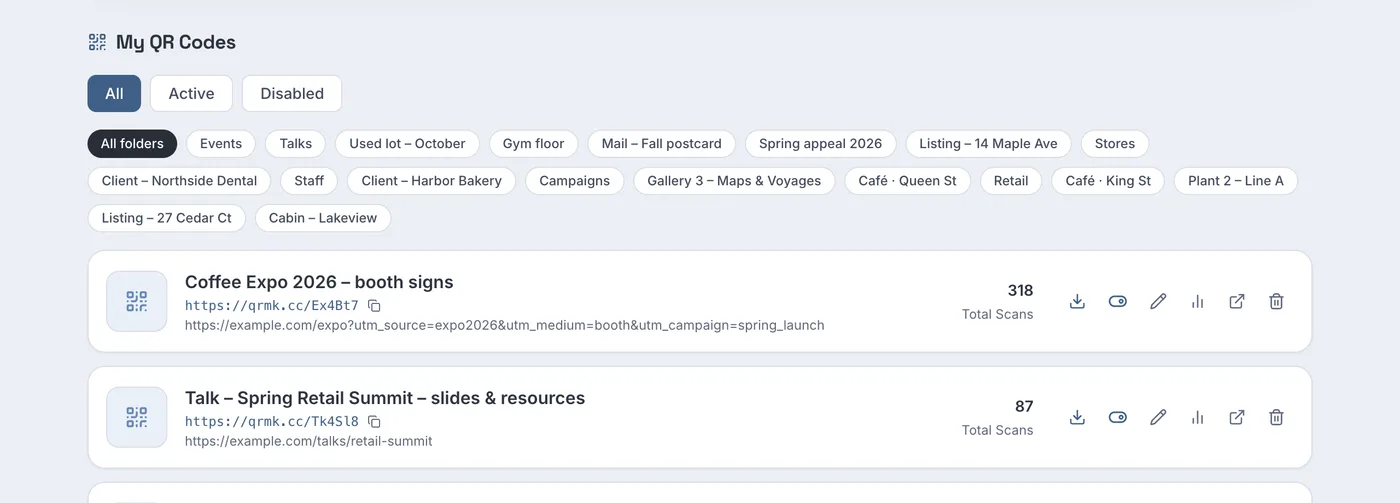
Task: Filter by Staff folder
Action: coord(309,180)
